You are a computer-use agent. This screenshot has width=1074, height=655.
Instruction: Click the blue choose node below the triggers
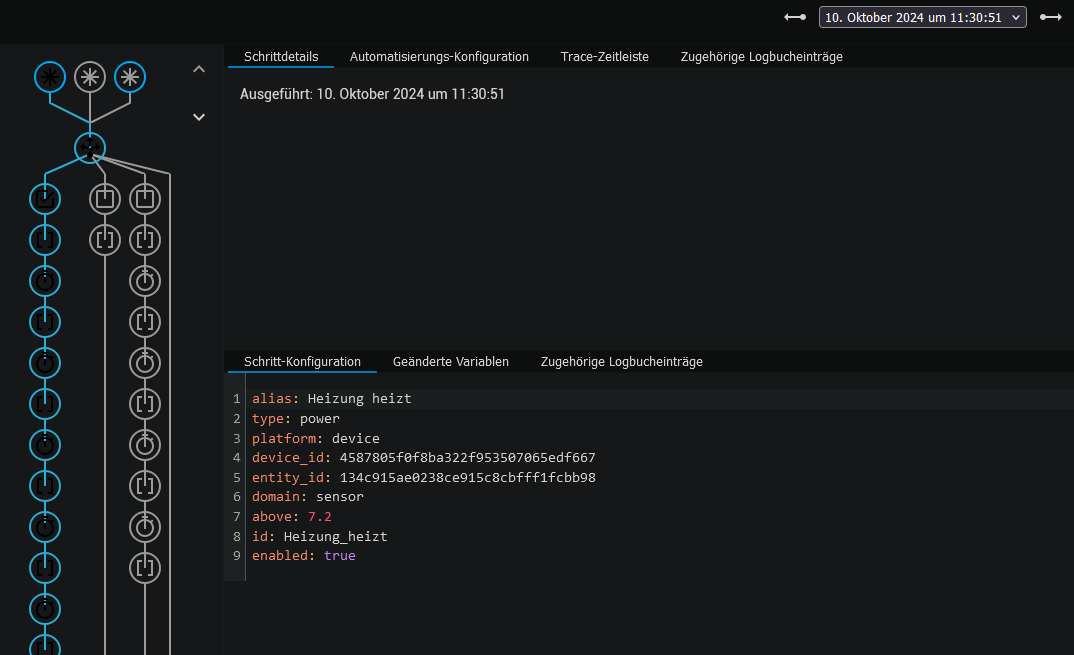pyautogui.click(x=90, y=147)
